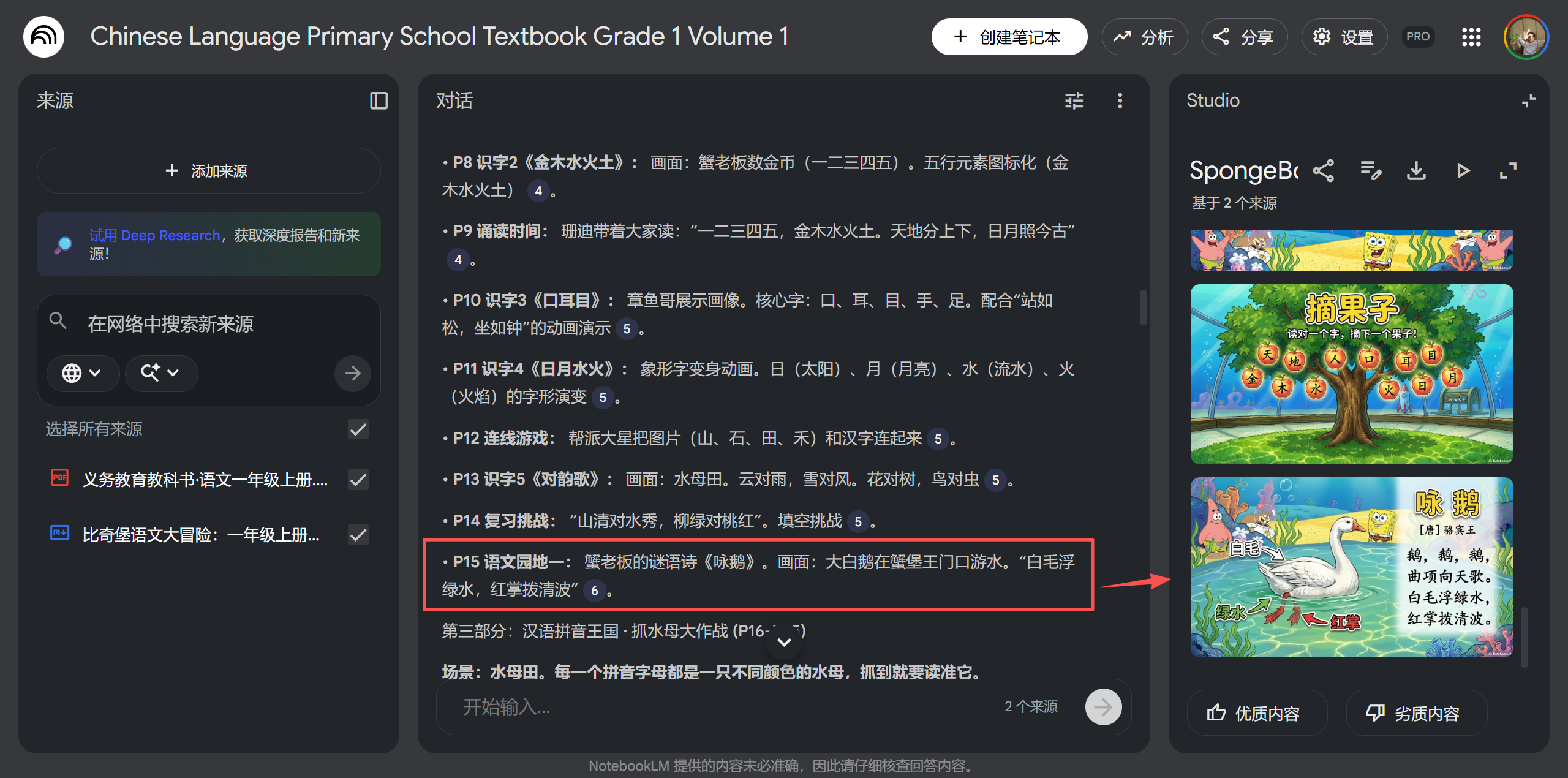Image resolution: width=1568 pixels, height=778 pixels.
Task: Download the SpongeBob Studio content
Action: [1416, 172]
